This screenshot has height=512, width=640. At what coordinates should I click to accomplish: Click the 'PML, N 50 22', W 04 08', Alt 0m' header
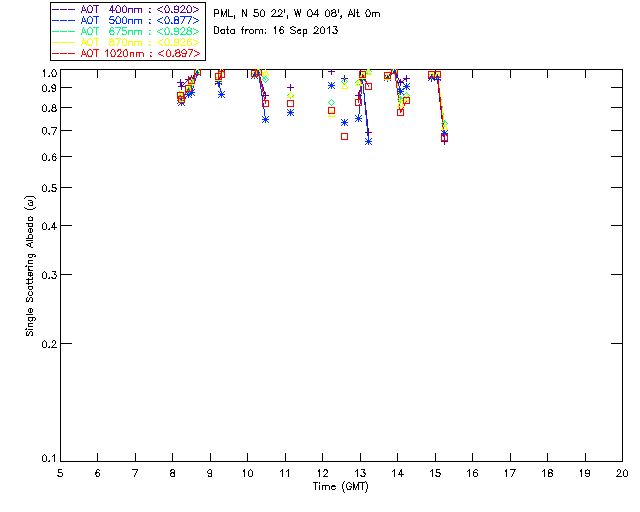click(297, 14)
